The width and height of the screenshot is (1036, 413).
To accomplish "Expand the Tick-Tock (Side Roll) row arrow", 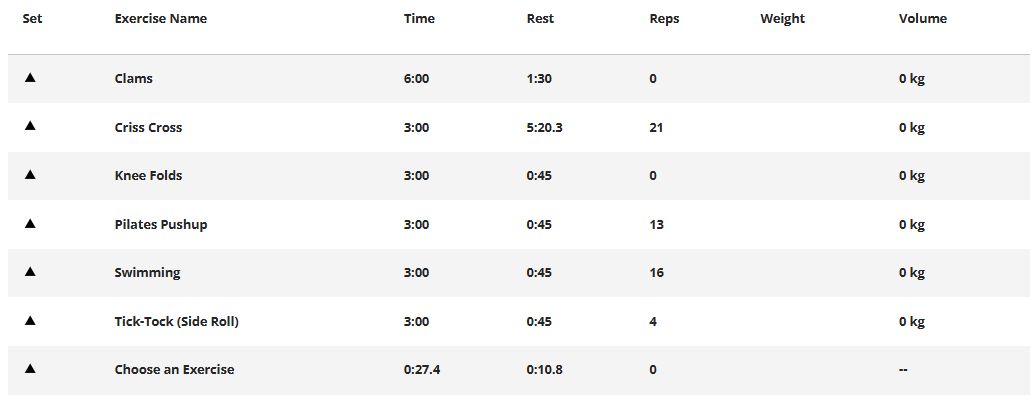I will [30, 321].
